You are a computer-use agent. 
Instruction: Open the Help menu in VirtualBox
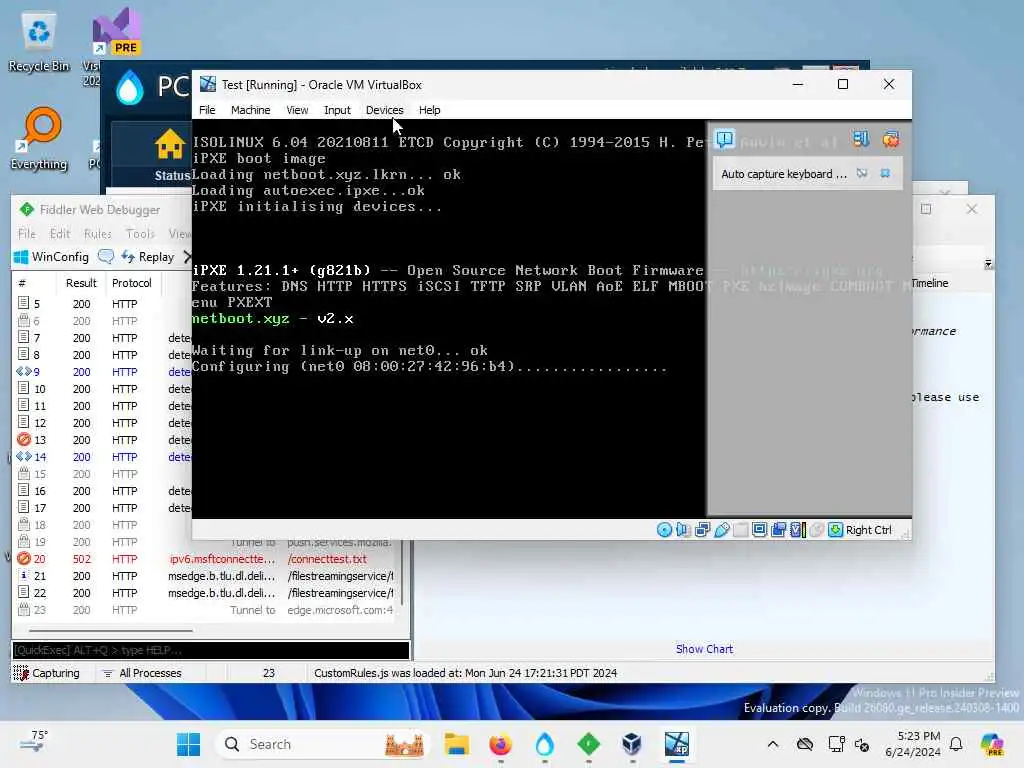[429, 110]
